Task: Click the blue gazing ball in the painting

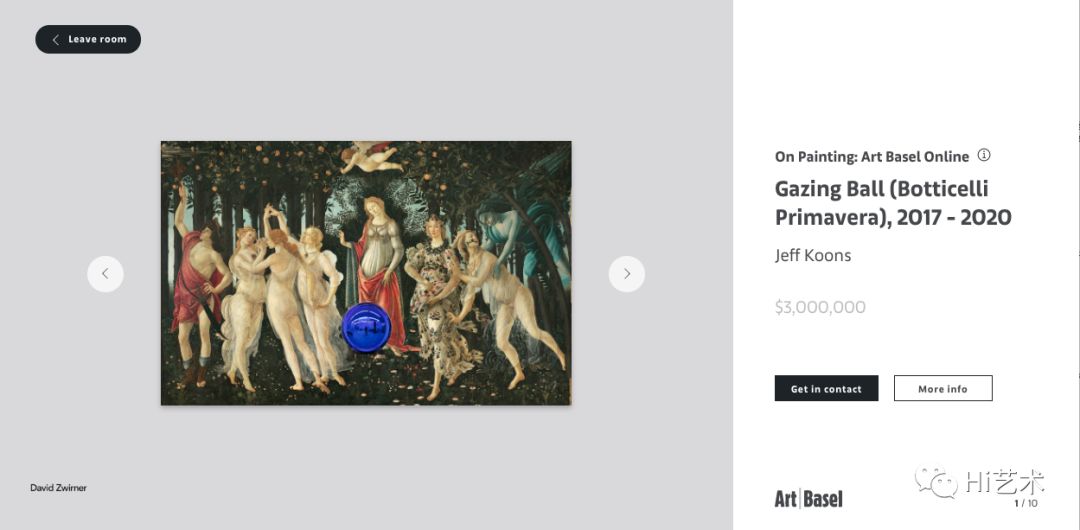Action: pos(366,327)
